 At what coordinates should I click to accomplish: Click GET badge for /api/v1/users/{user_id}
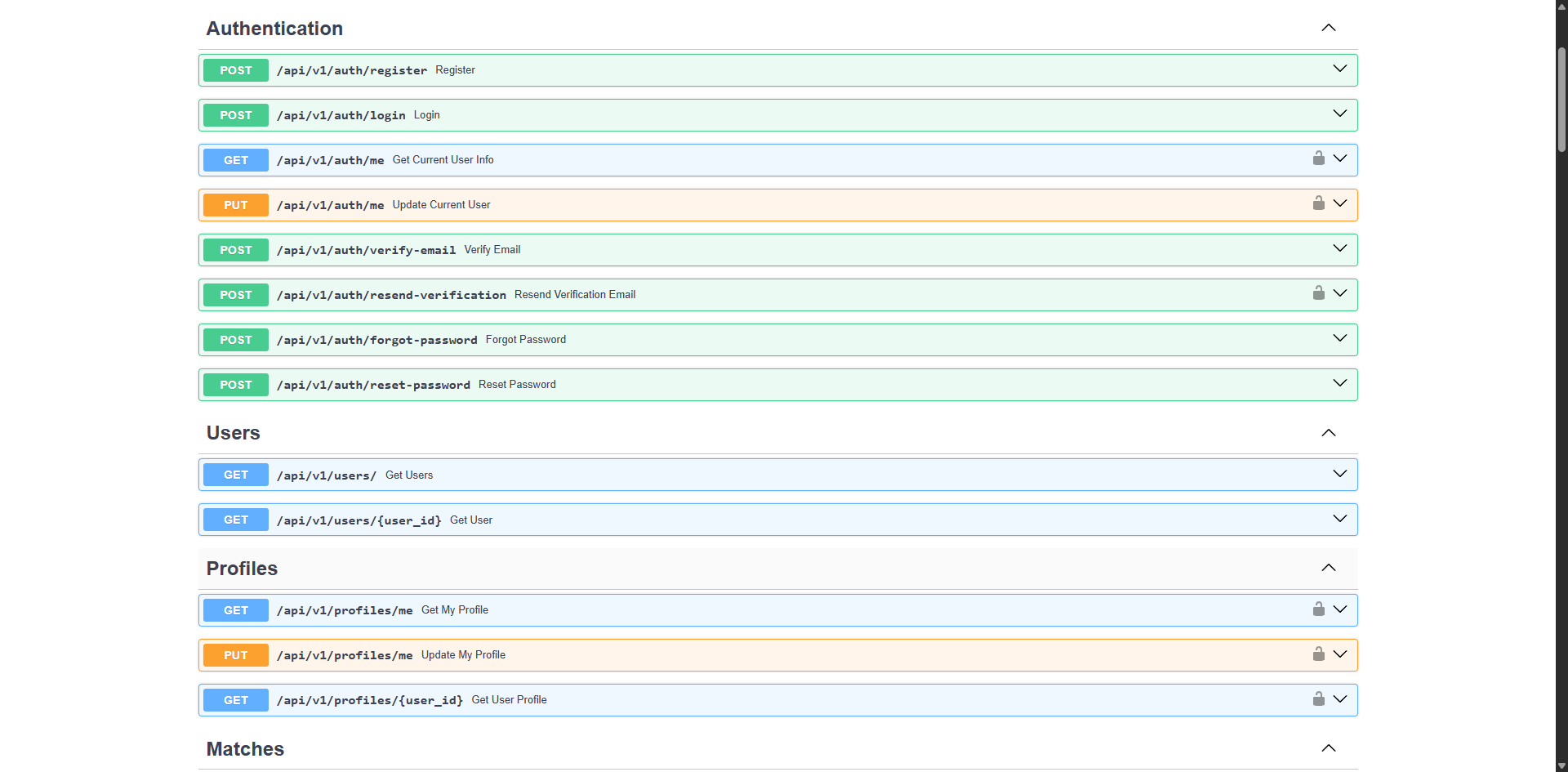click(236, 520)
